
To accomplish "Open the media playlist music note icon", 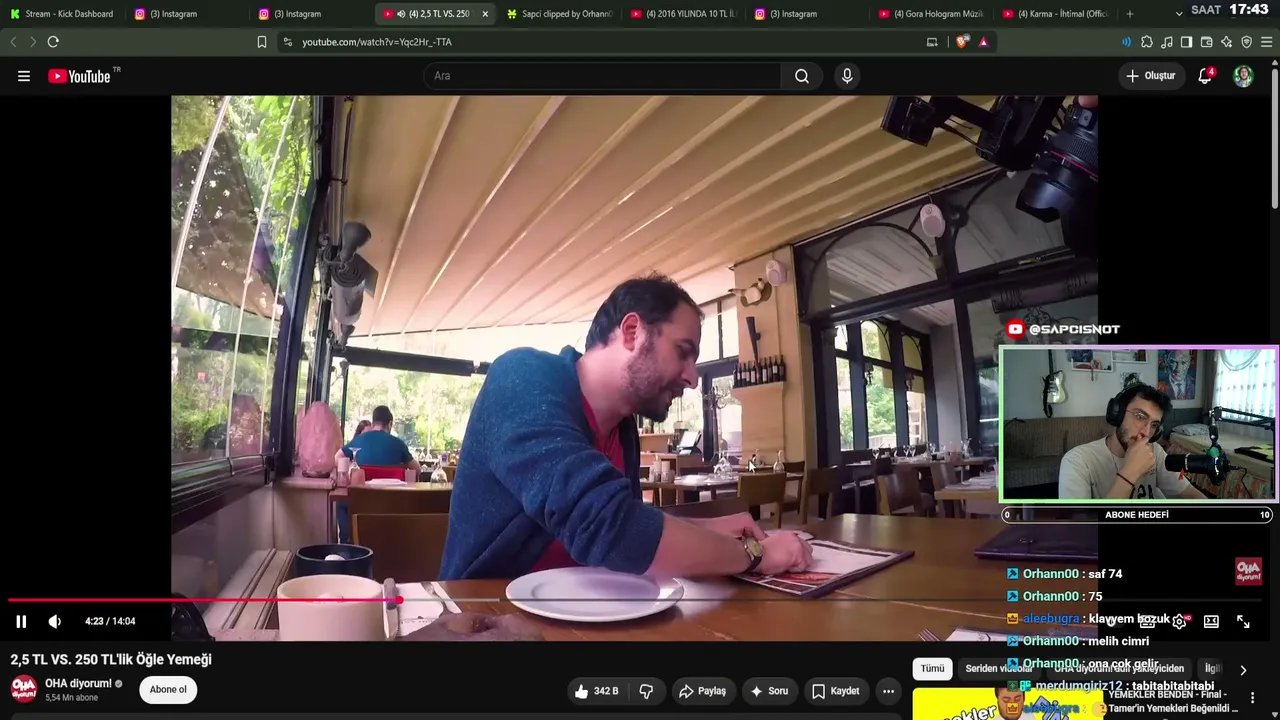I will (1166, 42).
